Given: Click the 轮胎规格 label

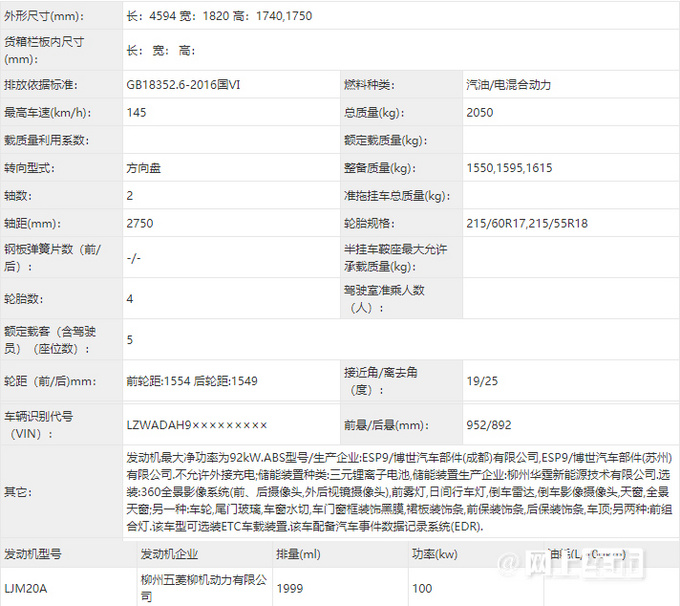Looking at the screenshot, I should tap(369, 223).
